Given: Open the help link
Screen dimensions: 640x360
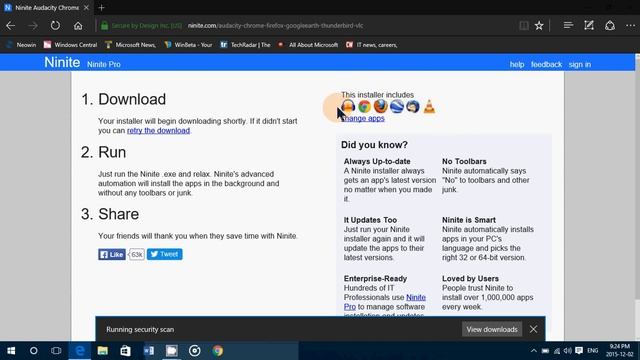Looking at the screenshot, I should point(517,64).
